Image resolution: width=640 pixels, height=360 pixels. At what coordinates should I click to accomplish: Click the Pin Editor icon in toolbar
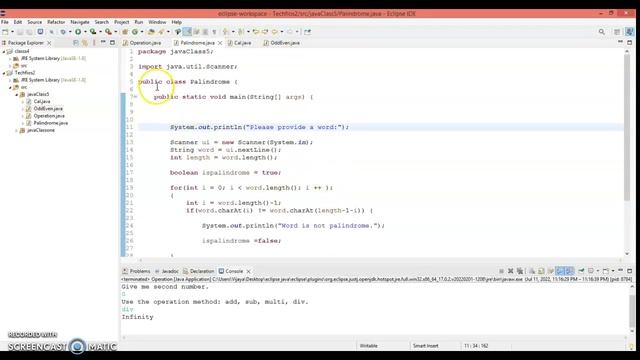(x=307, y=32)
